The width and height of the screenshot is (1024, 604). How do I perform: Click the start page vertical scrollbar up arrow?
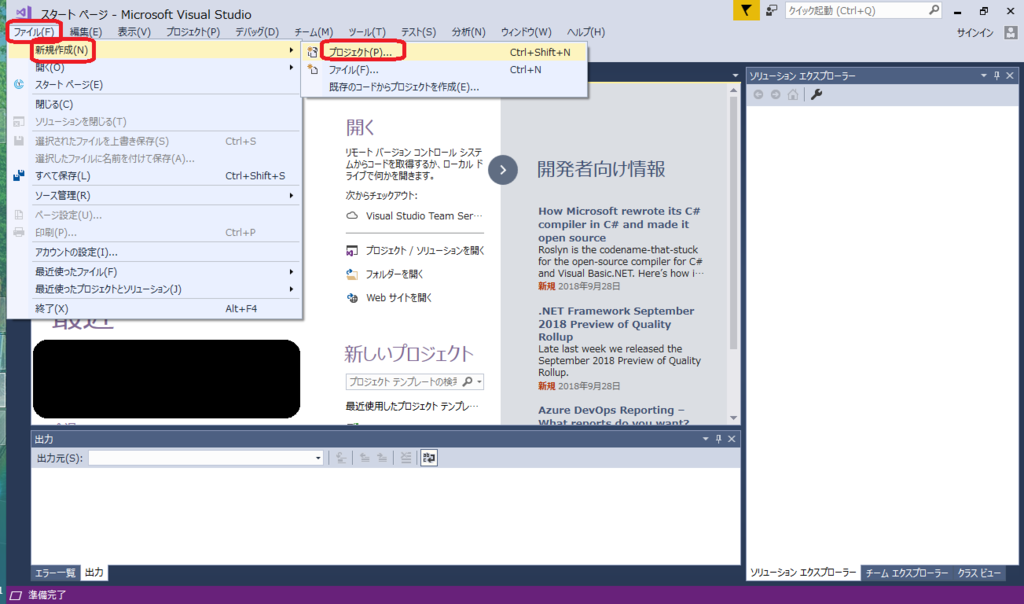[x=733, y=91]
